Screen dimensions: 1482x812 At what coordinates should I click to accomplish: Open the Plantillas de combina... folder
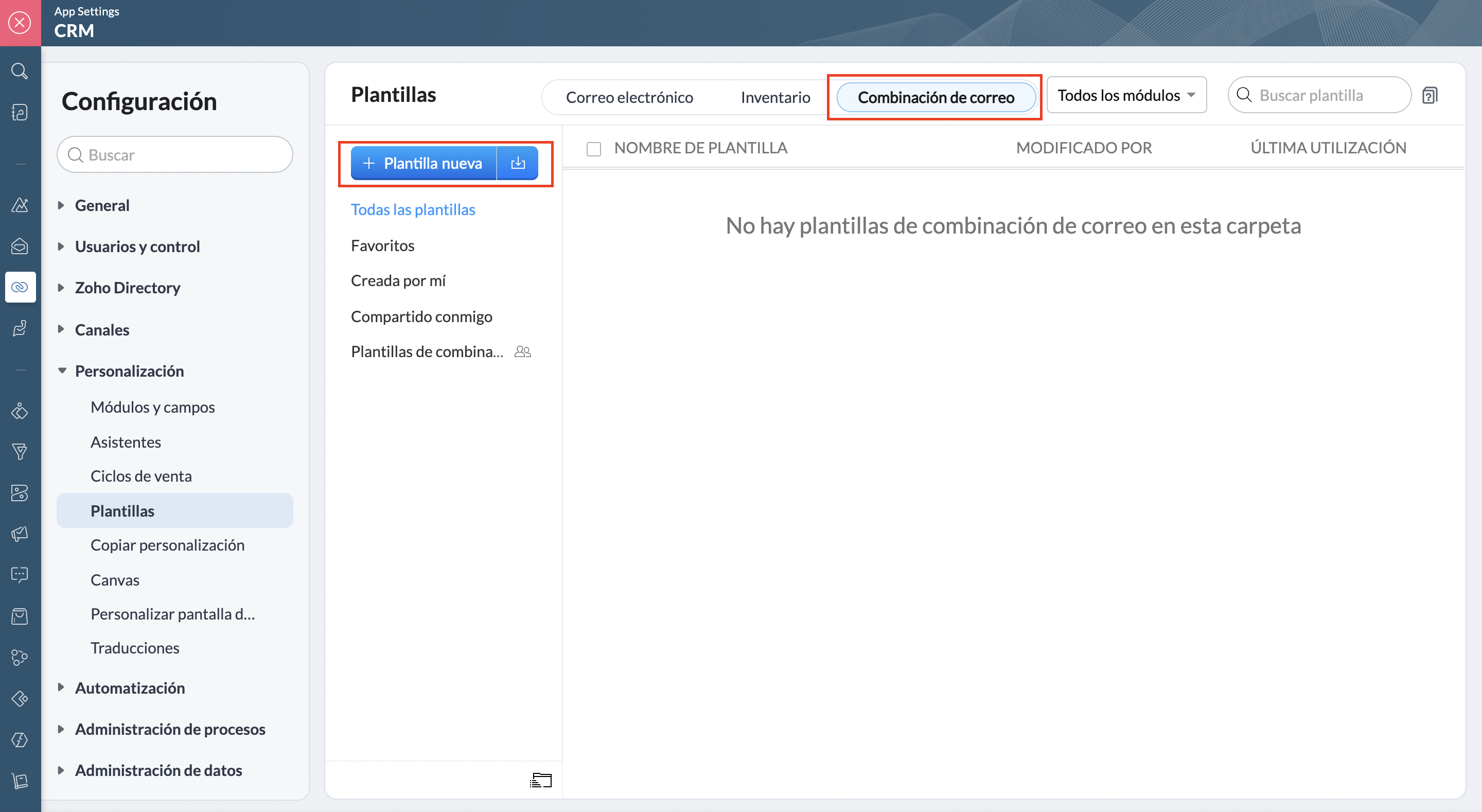[x=427, y=351]
